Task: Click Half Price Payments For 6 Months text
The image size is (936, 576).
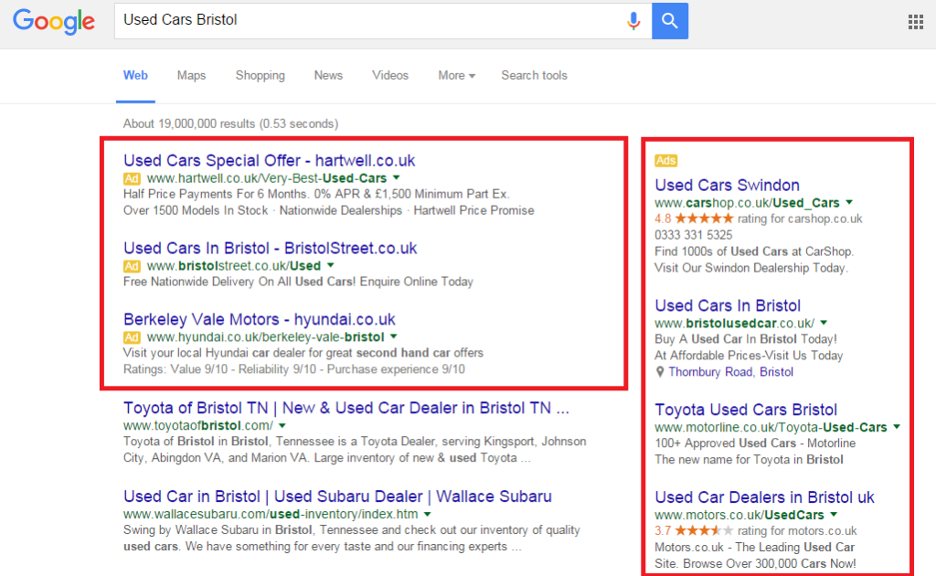Action: (x=316, y=194)
